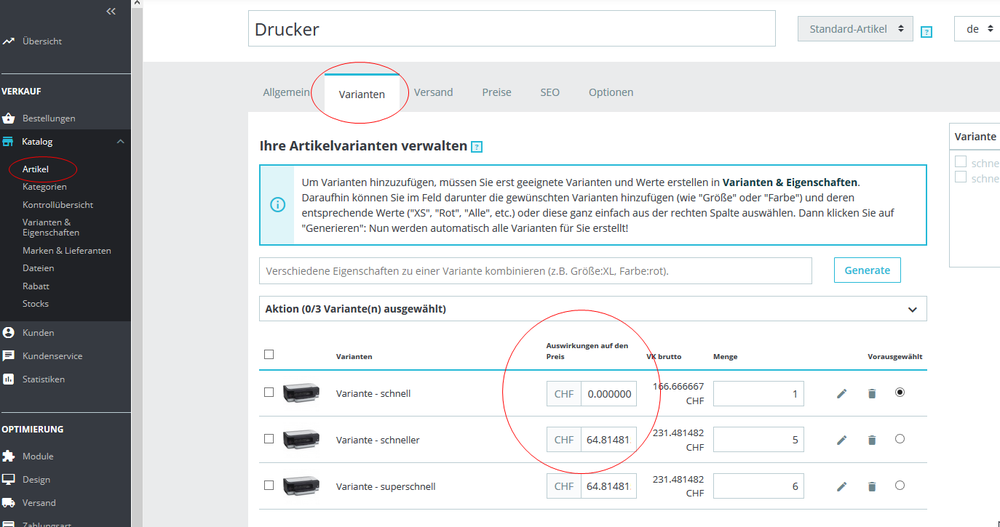
Task: Edit Variante - schneller with pencil icon
Action: pyautogui.click(x=841, y=440)
